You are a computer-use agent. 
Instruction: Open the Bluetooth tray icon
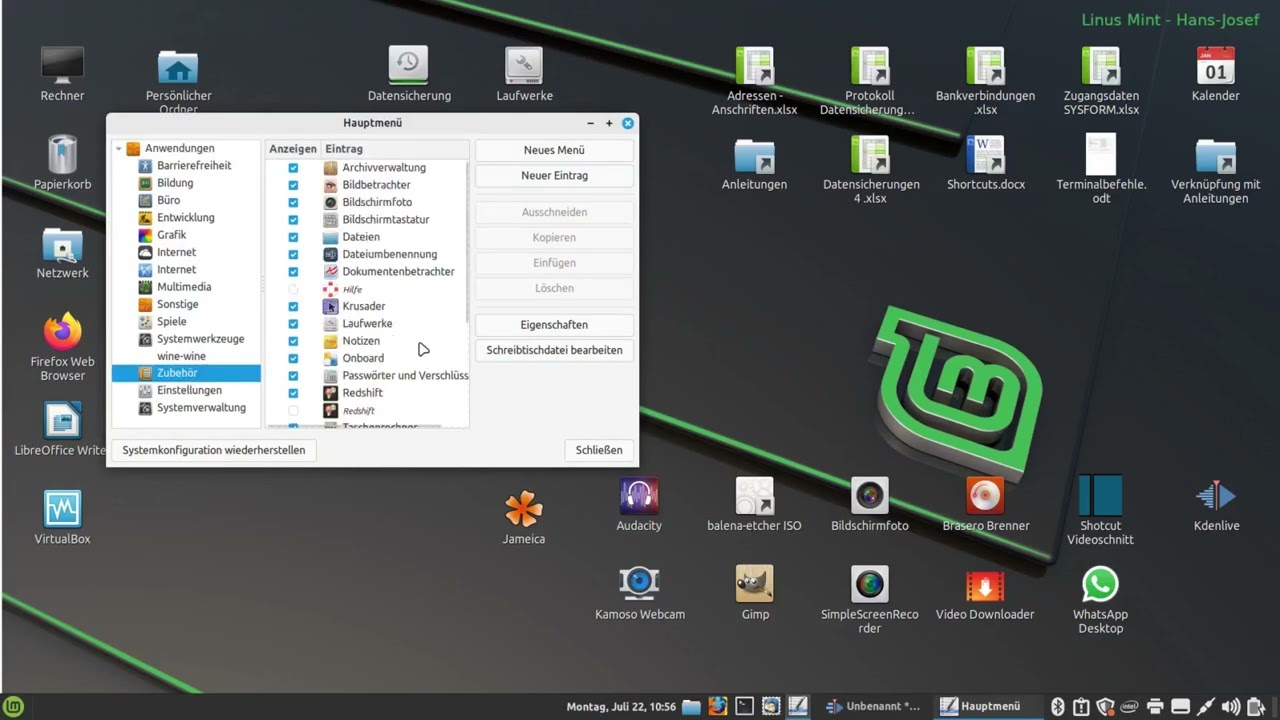(1057, 707)
